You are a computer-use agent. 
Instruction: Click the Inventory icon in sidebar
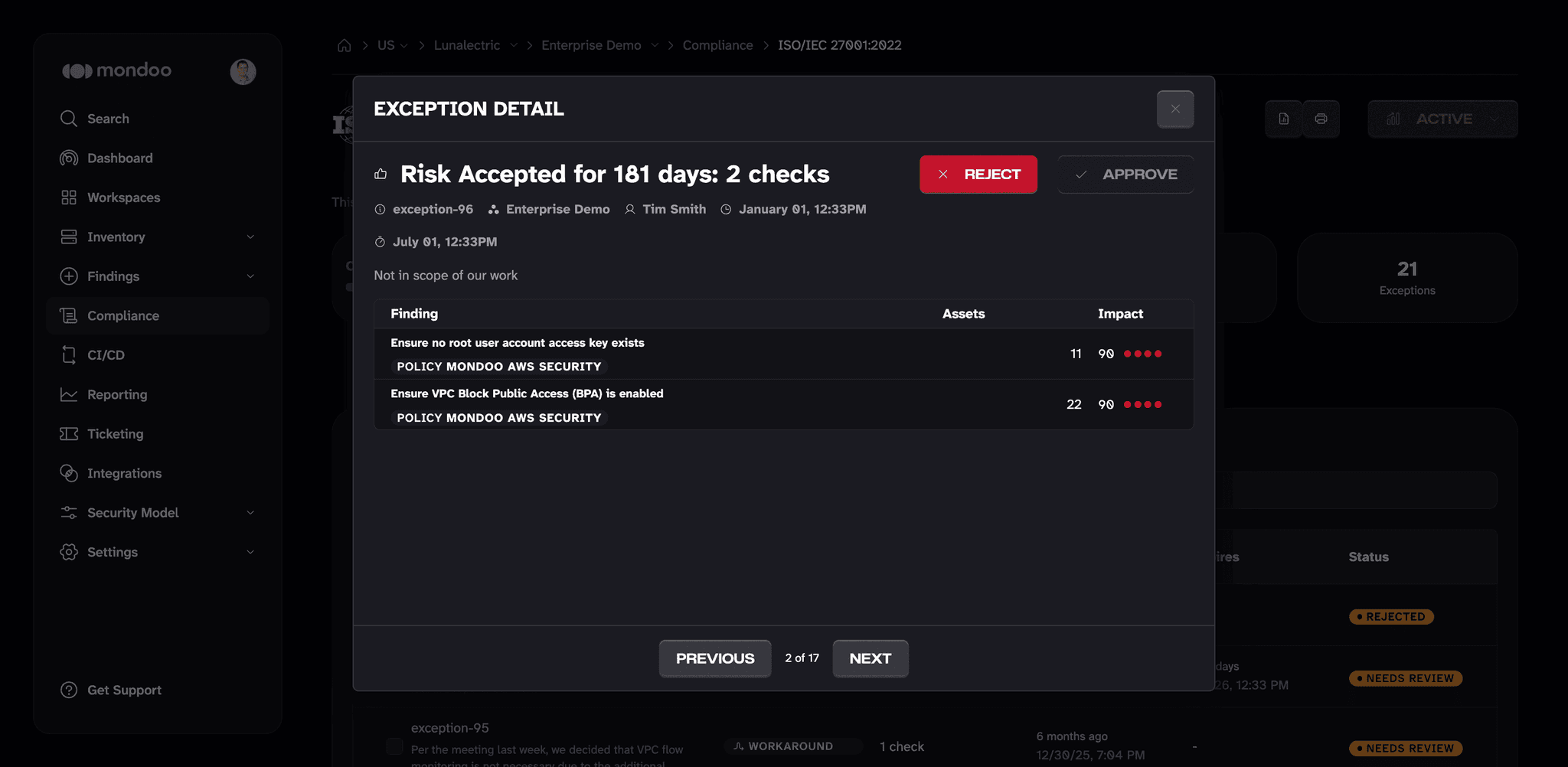[69, 237]
